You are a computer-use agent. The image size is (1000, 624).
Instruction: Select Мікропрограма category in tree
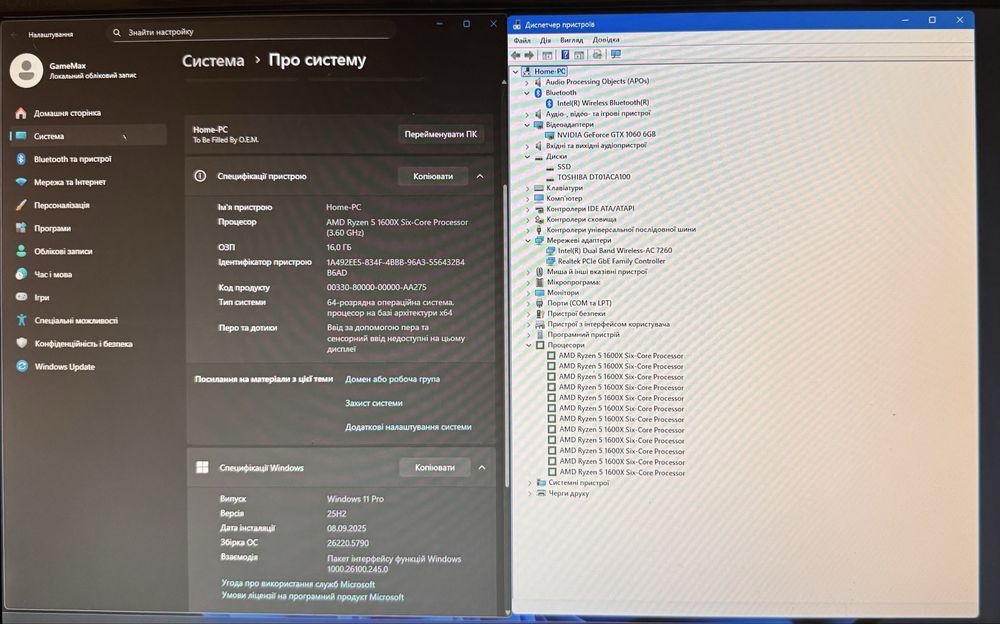pos(573,282)
